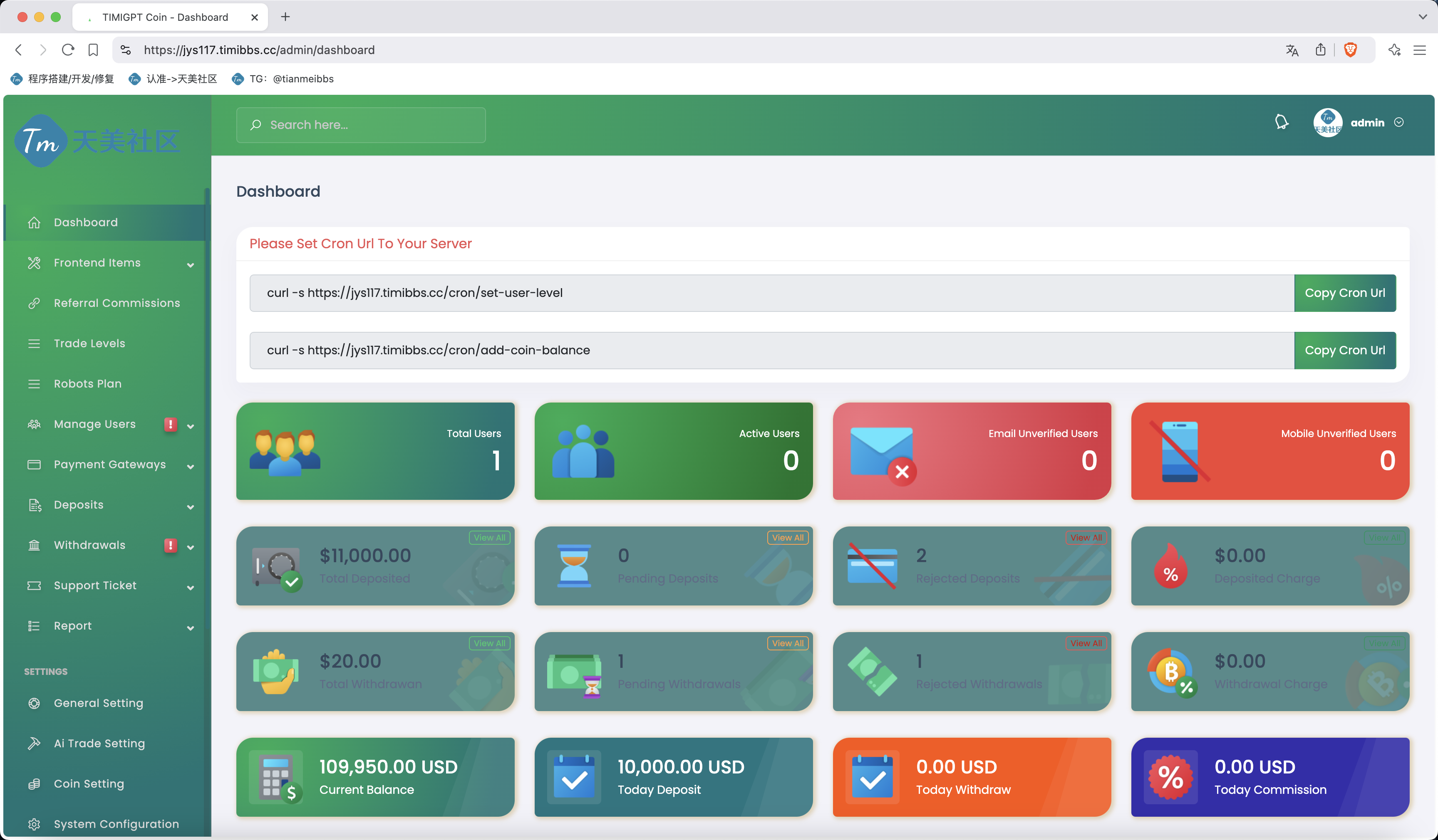Open the Referral Commissions menu item
The width and height of the screenshot is (1438, 840).
(104, 304)
